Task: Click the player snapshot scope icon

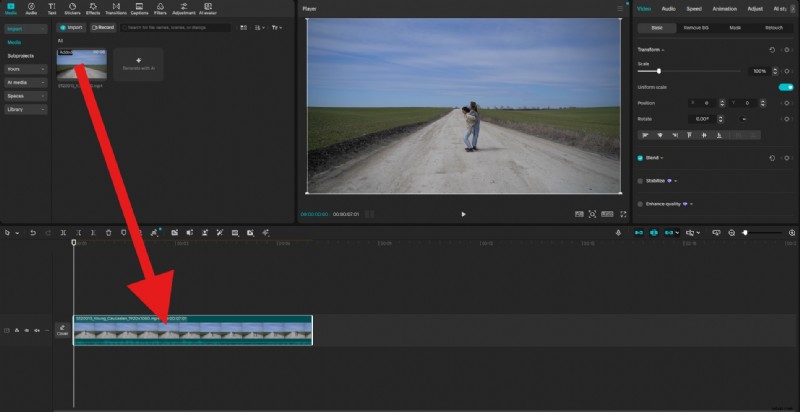Action: (x=592, y=214)
